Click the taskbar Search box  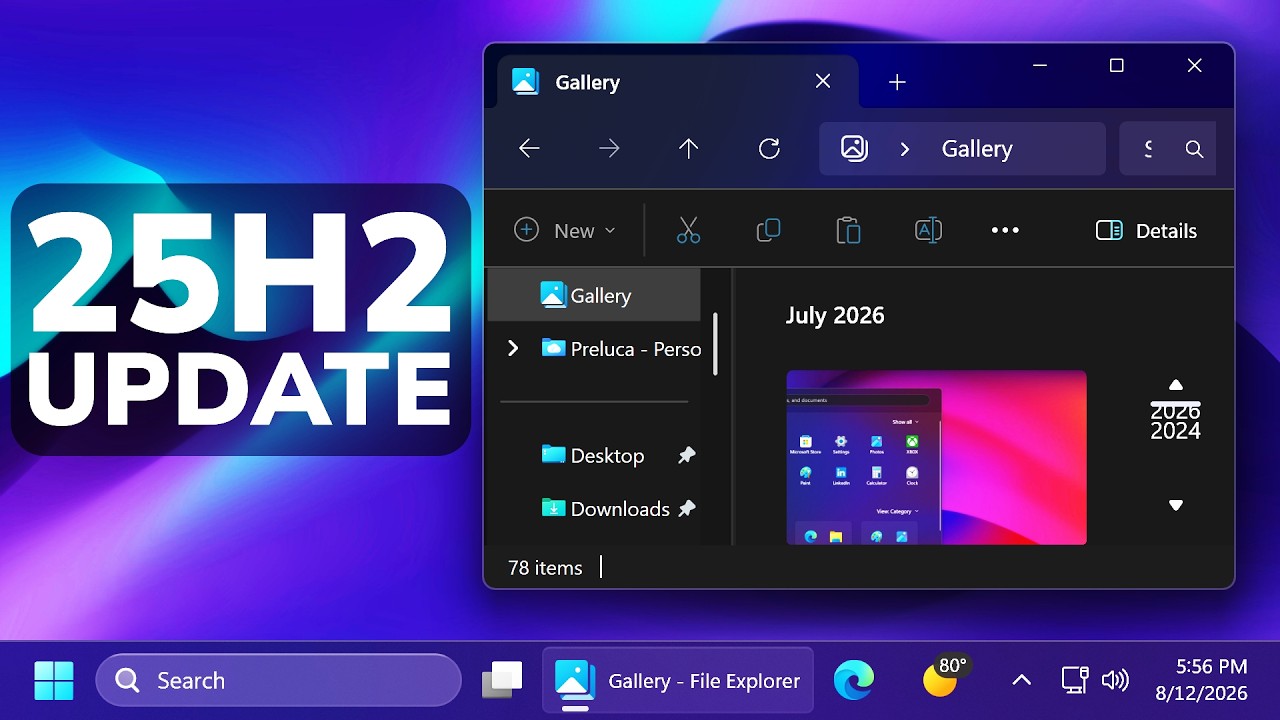coord(279,681)
